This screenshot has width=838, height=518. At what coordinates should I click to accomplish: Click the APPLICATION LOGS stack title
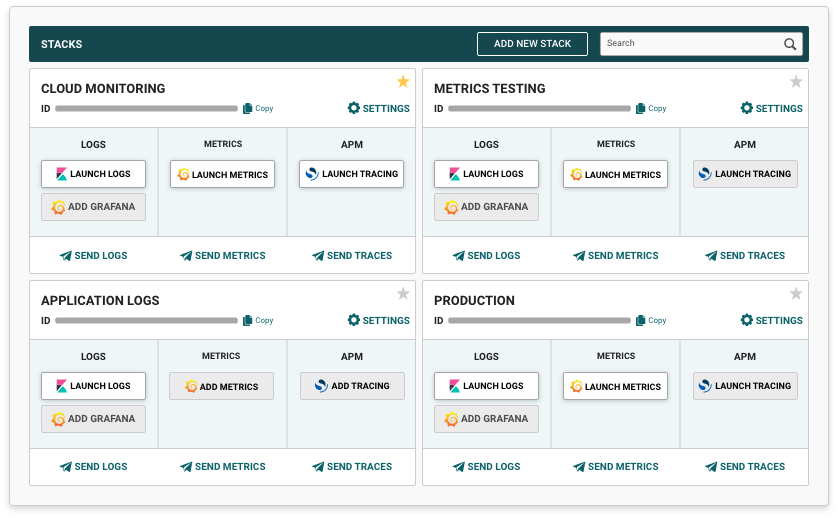[100, 301]
